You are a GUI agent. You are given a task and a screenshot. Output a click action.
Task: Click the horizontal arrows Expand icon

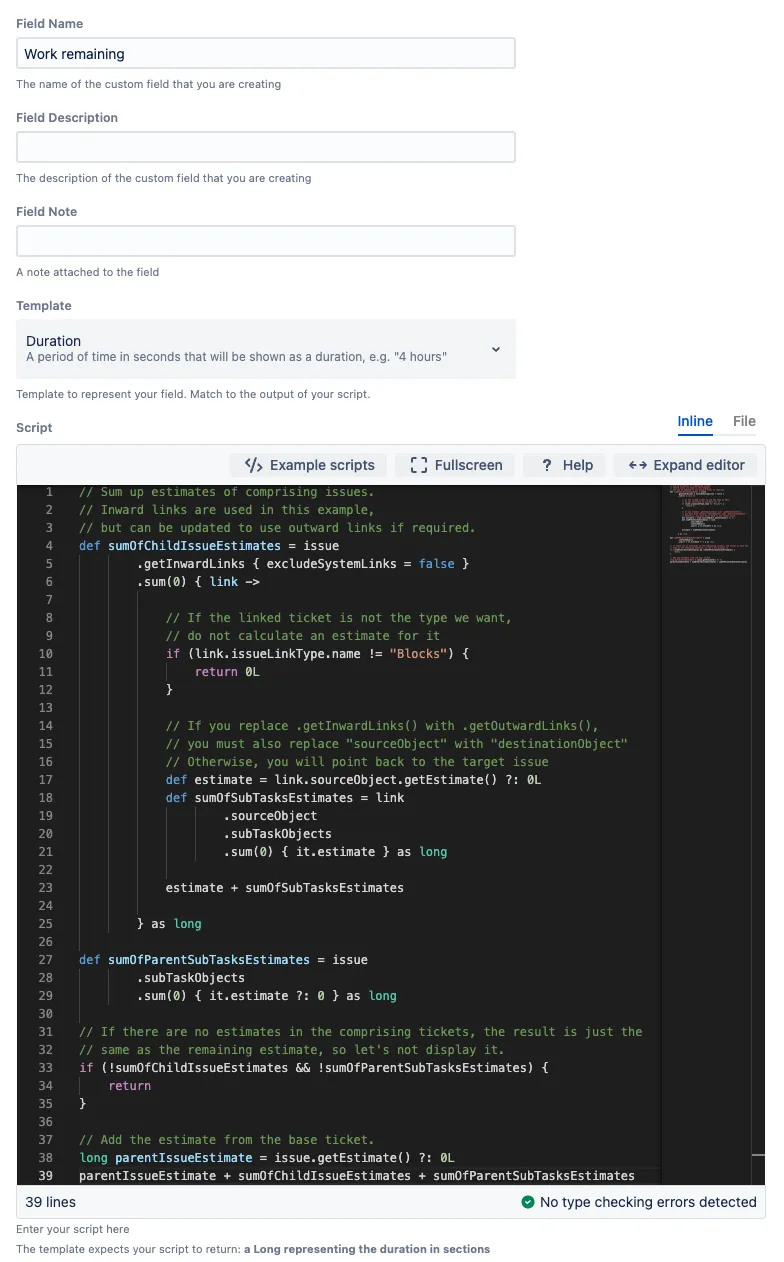click(x=637, y=465)
